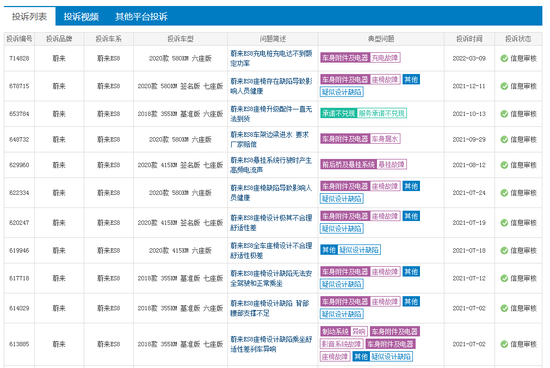
Task: Click green status icon for complaint 619946
Action: pos(504,250)
